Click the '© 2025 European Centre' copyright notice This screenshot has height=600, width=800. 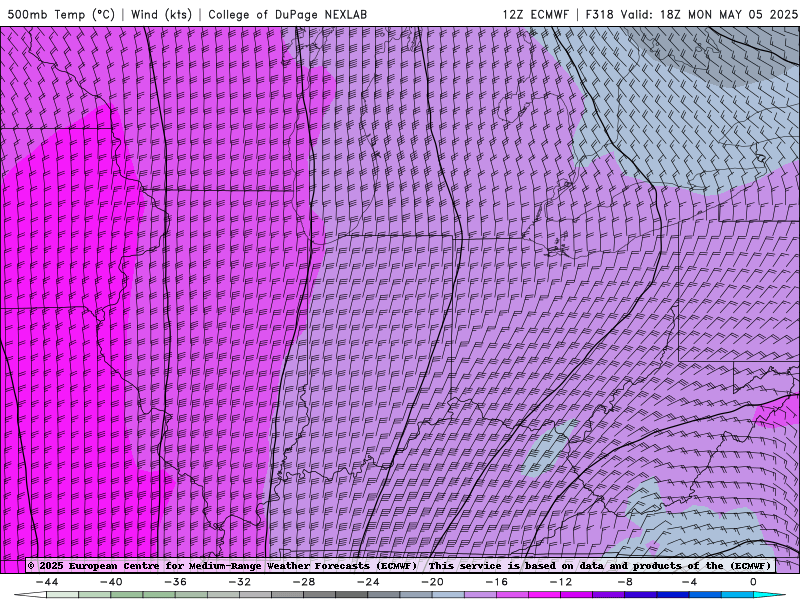coord(95,566)
